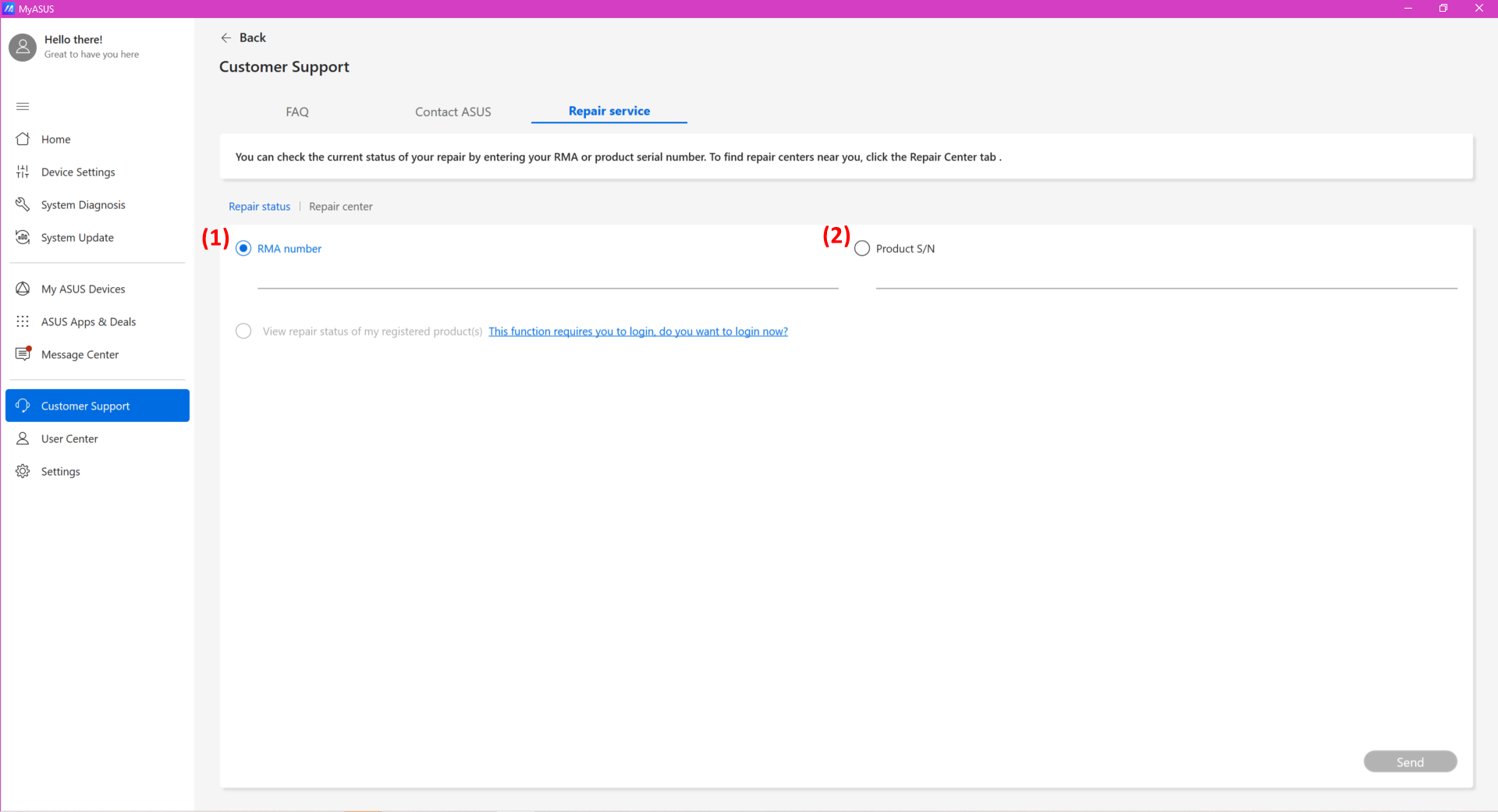Open Device Settings in the sidebar
Screen dimensions: 1498x812
coord(98,172)
